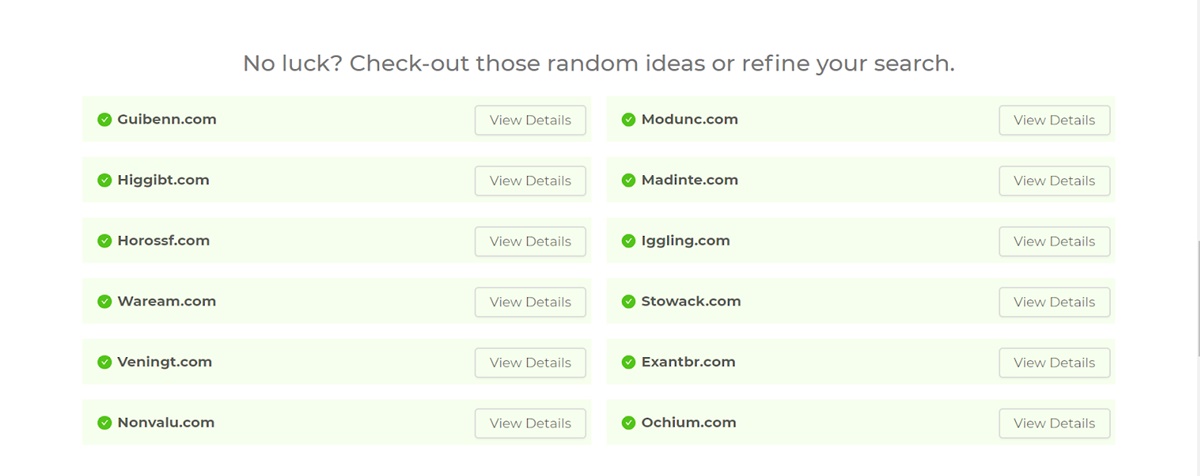The image size is (1200, 476).
Task: Open View Details for Horossf.com
Action: [x=530, y=241]
